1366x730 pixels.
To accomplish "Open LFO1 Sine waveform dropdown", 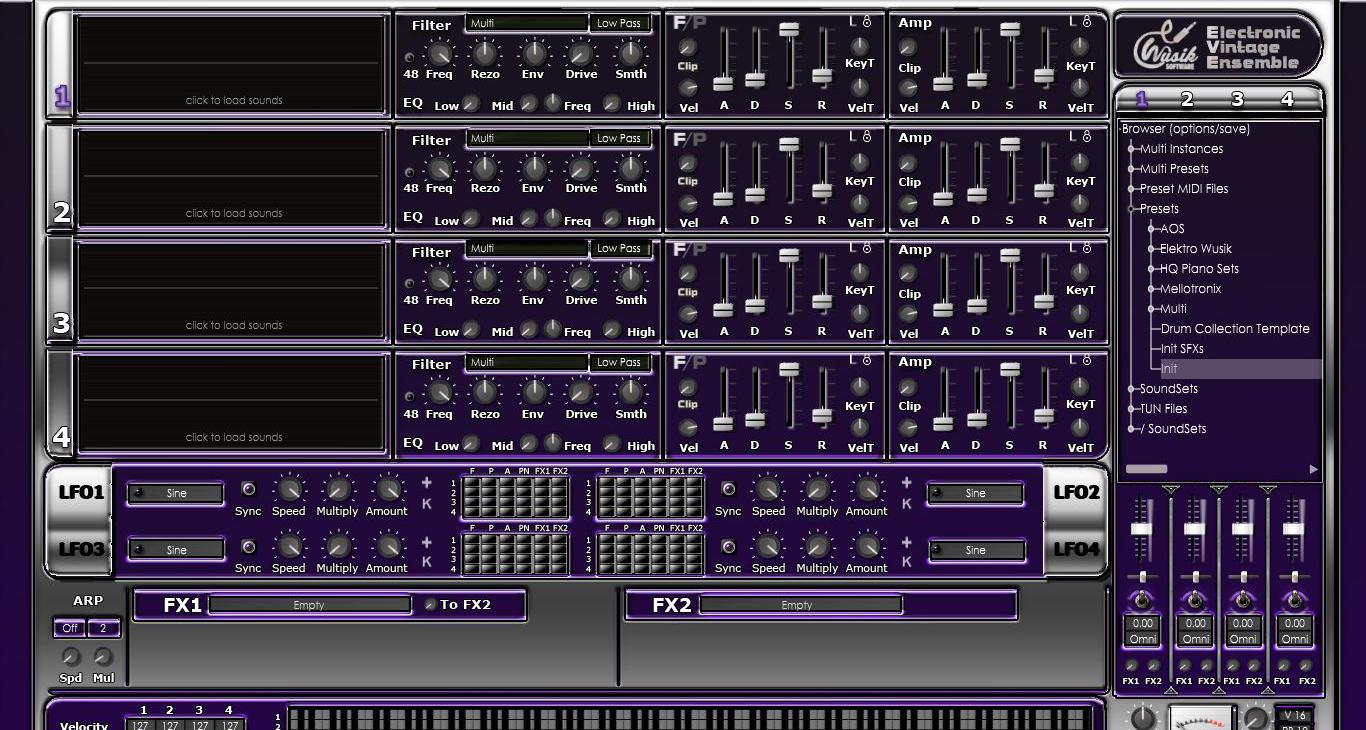I will tap(176, 493).
